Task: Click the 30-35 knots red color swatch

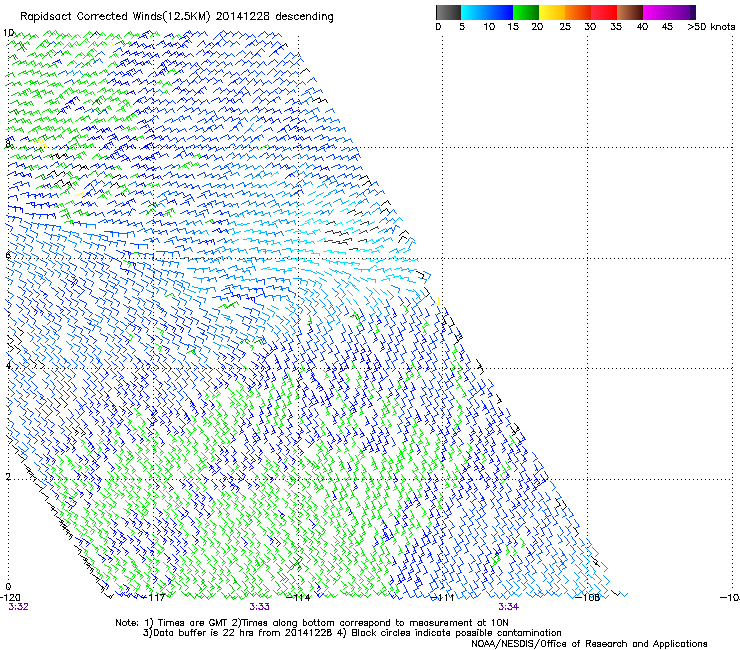Action: pyautogui.click(x=604, y=12)
